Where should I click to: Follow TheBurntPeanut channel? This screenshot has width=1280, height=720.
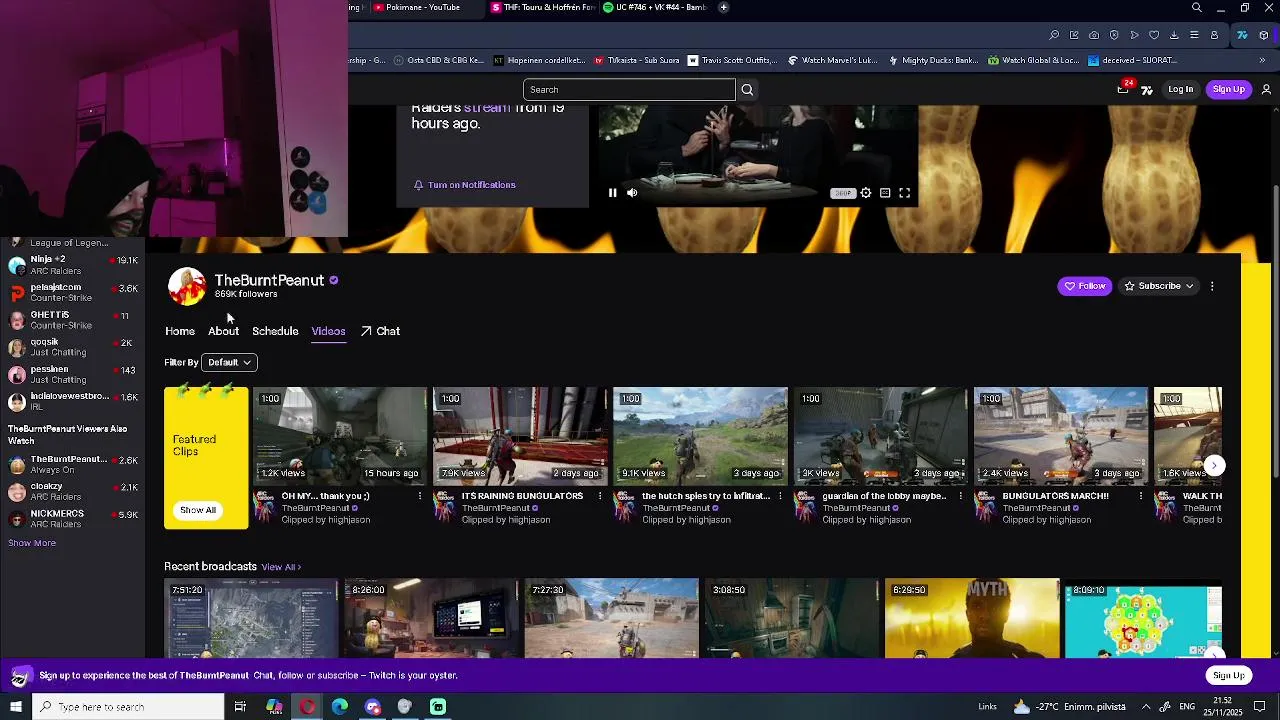(x=1085, y=286)
